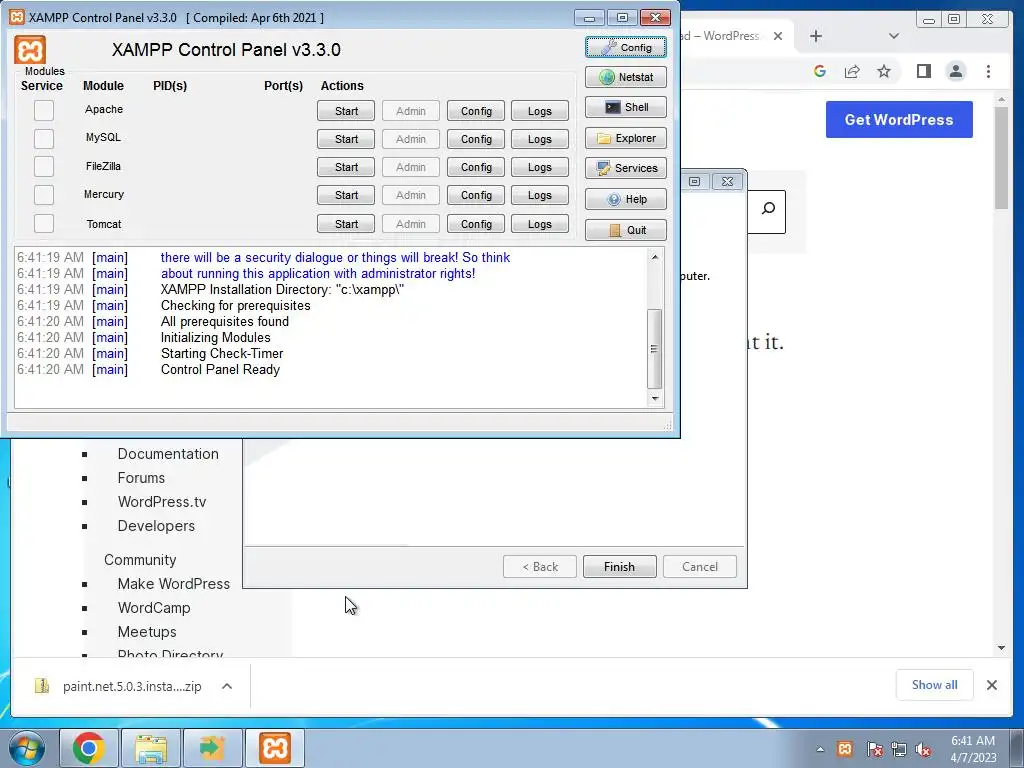The height and width of the screenshot is (768, 1024).
Task: Open Chrome three-dot menu
Action: point(988,71)
